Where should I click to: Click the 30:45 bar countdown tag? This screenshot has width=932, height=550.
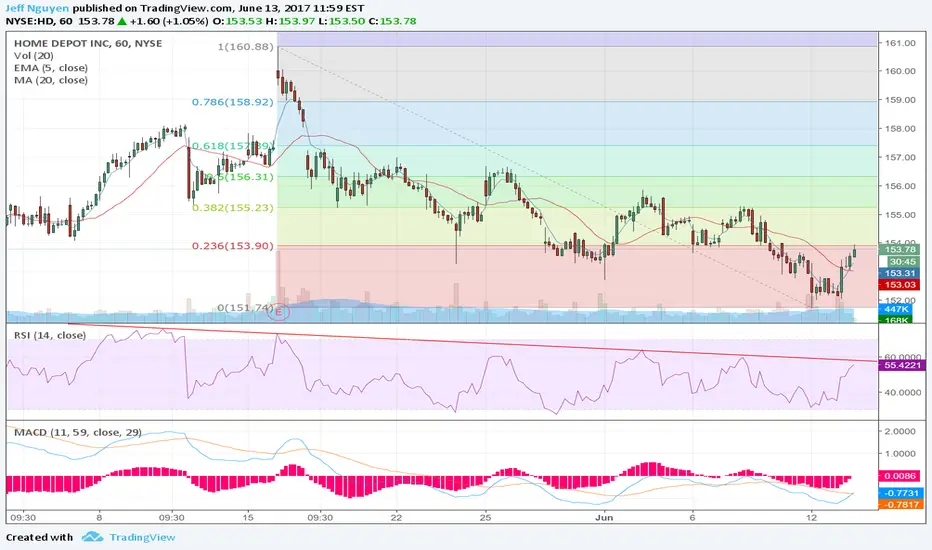click(x=903, y=262)
